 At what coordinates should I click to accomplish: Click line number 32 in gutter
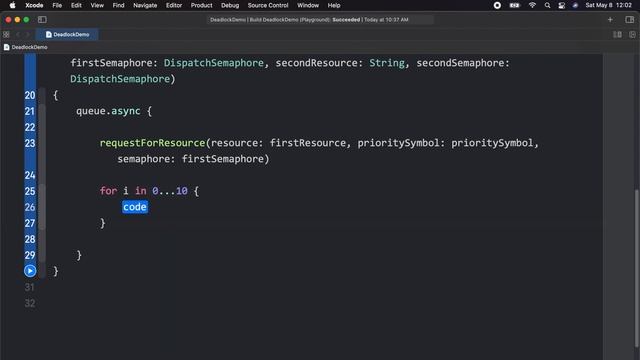[x=30, y=303]
